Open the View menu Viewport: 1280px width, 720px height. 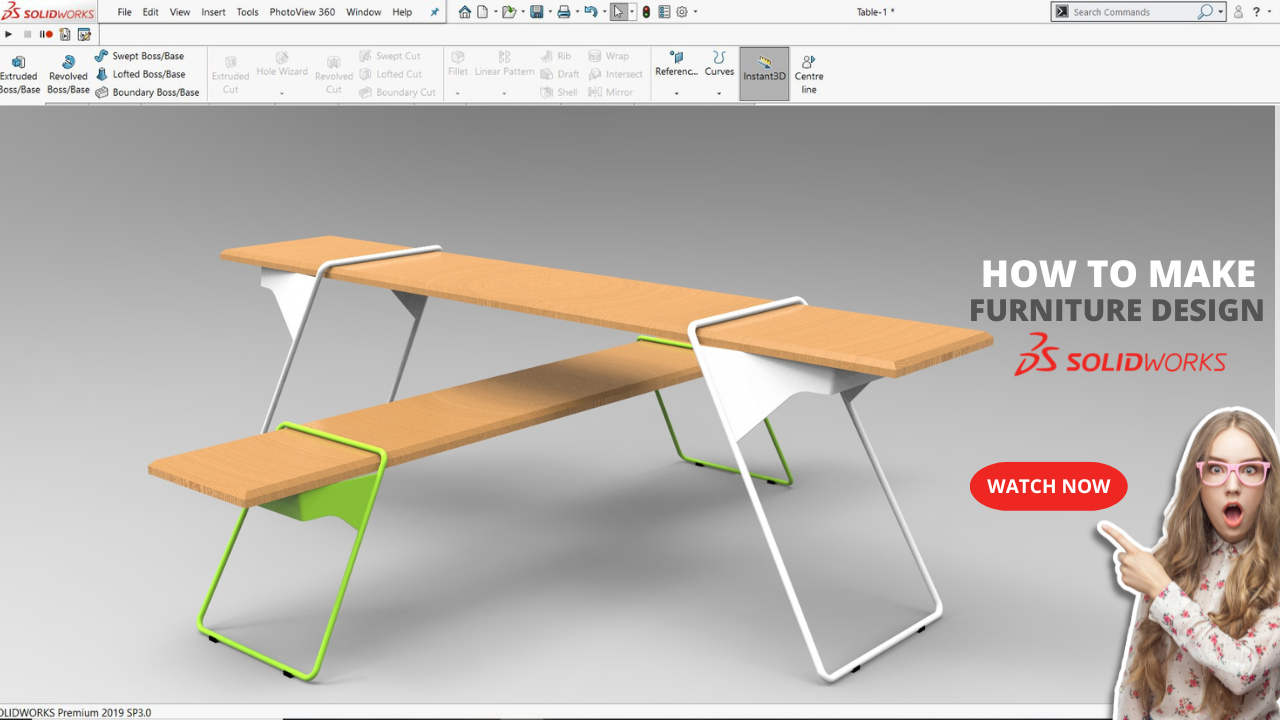(180, 12)
